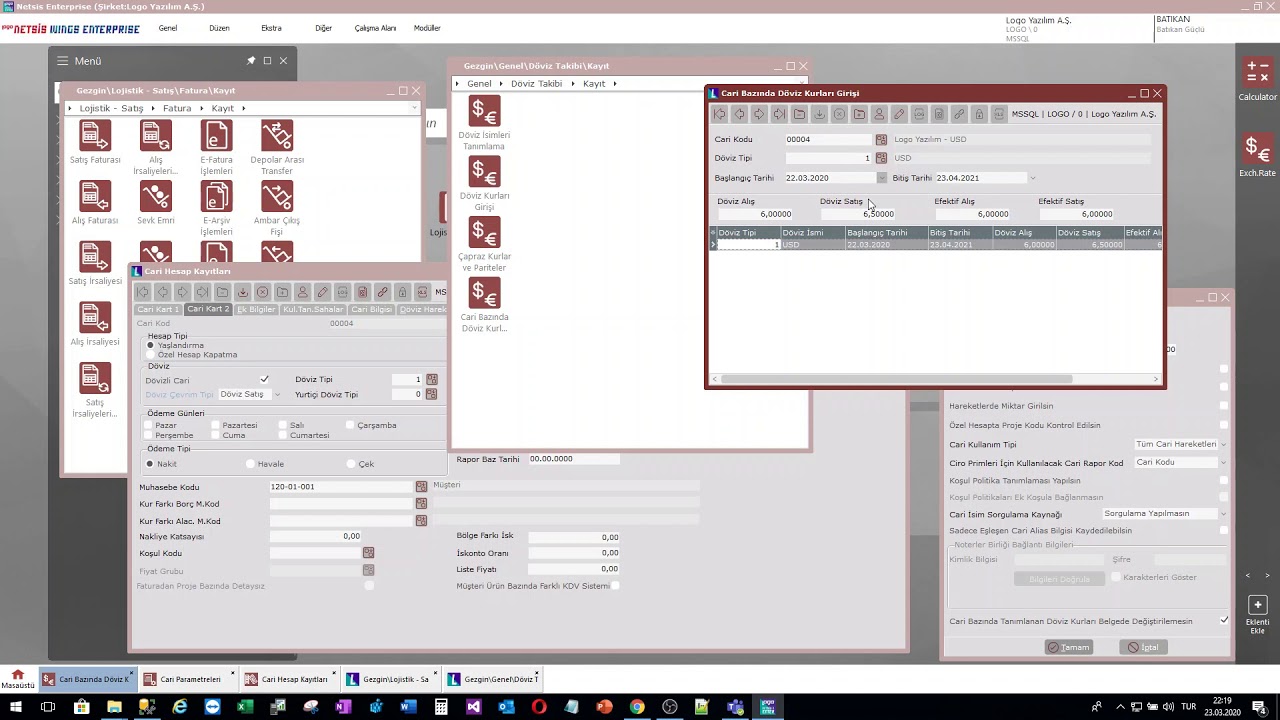
Task: Switch to Ek Bilgiler tab
Action: (x=255, y=310)
